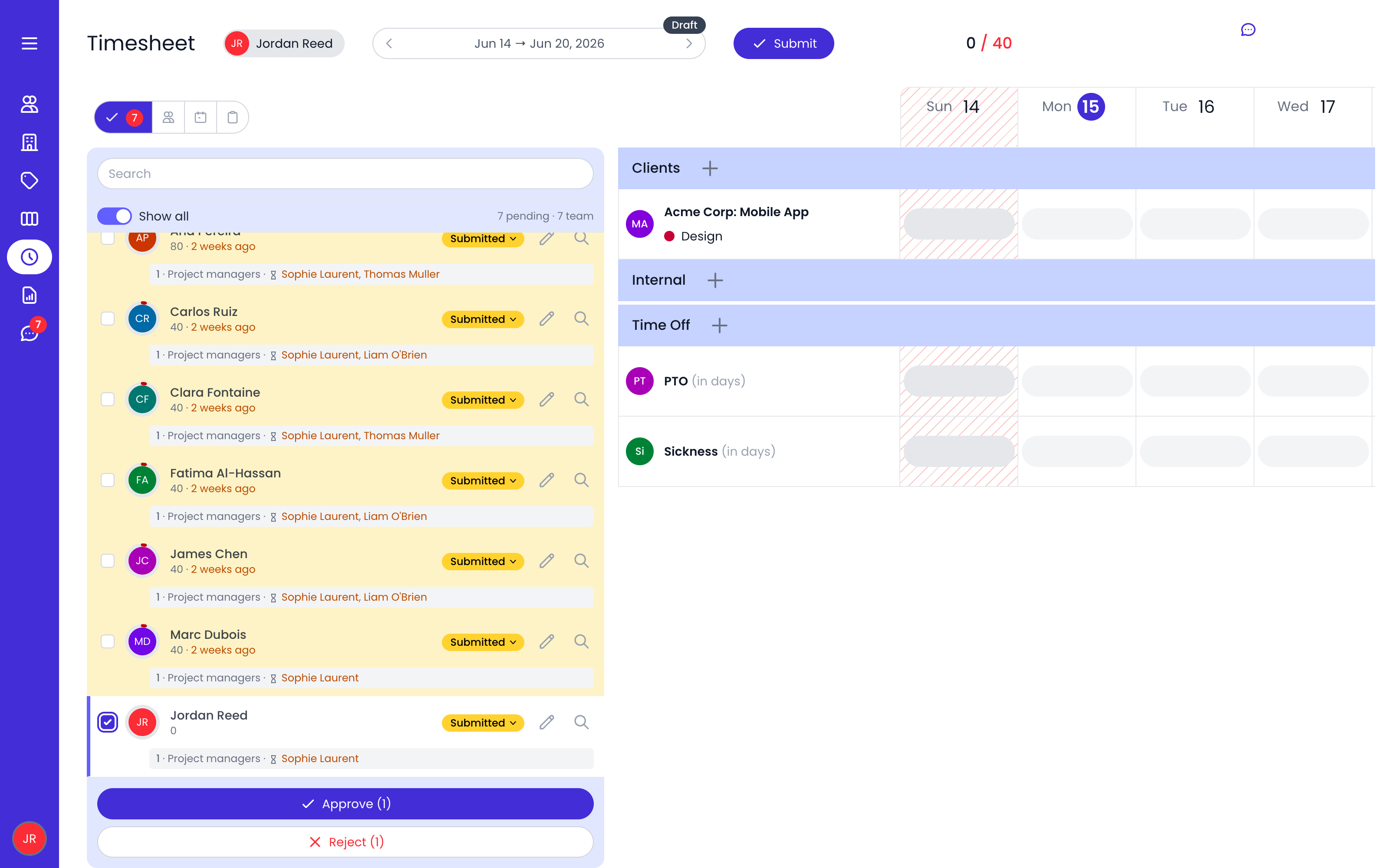
Task: Open Marc Dubois Submitted status dropdown
Action: click(x=483, y=642)
